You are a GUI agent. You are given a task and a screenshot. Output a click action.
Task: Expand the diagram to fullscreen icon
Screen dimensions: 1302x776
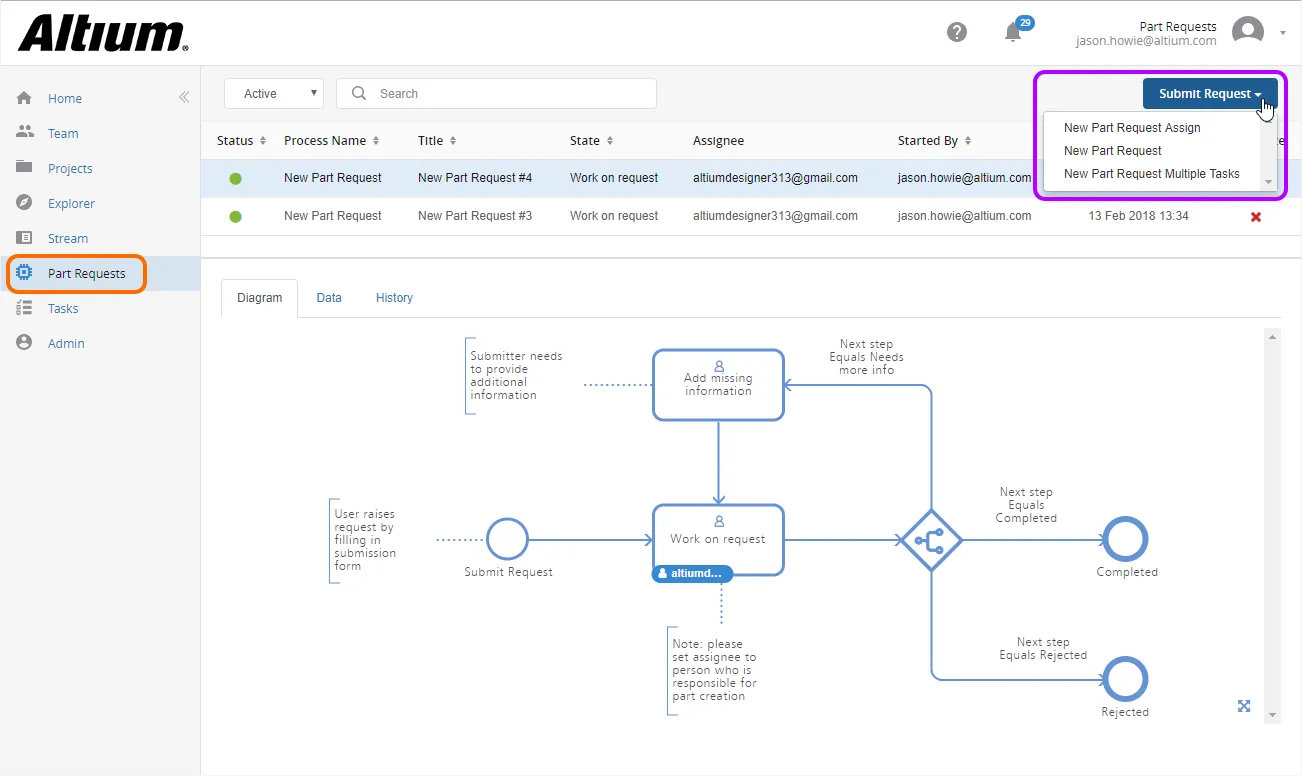click(x=1244, y=706)
